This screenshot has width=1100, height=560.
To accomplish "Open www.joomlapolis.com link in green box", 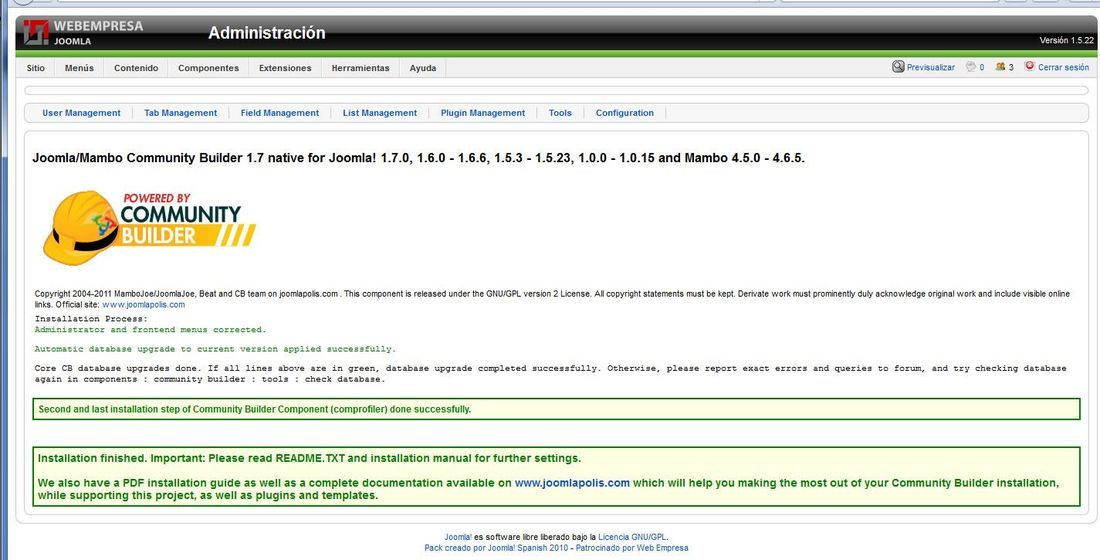I will 572,483.
